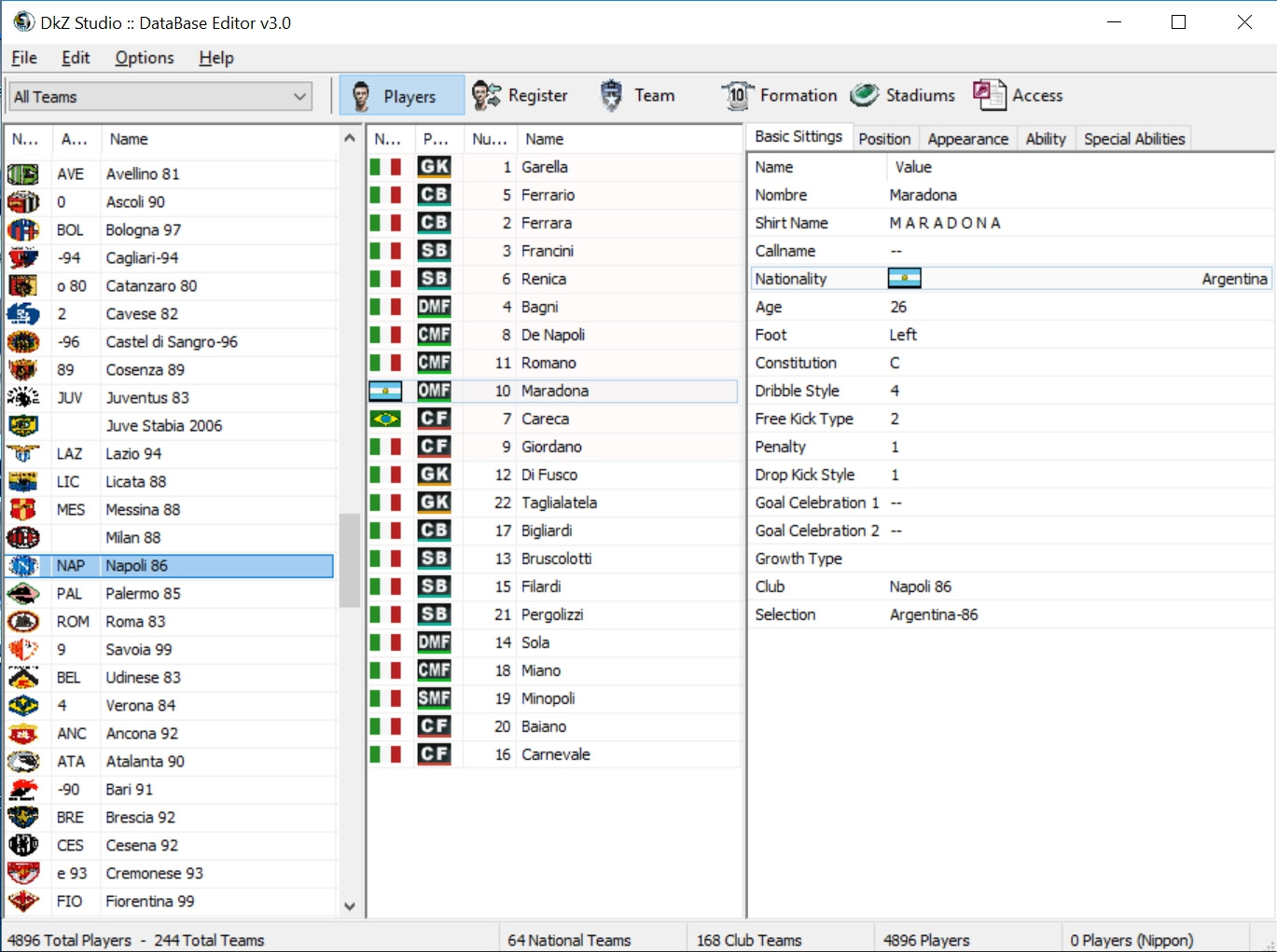Open the Formation section

pos(779,96)
